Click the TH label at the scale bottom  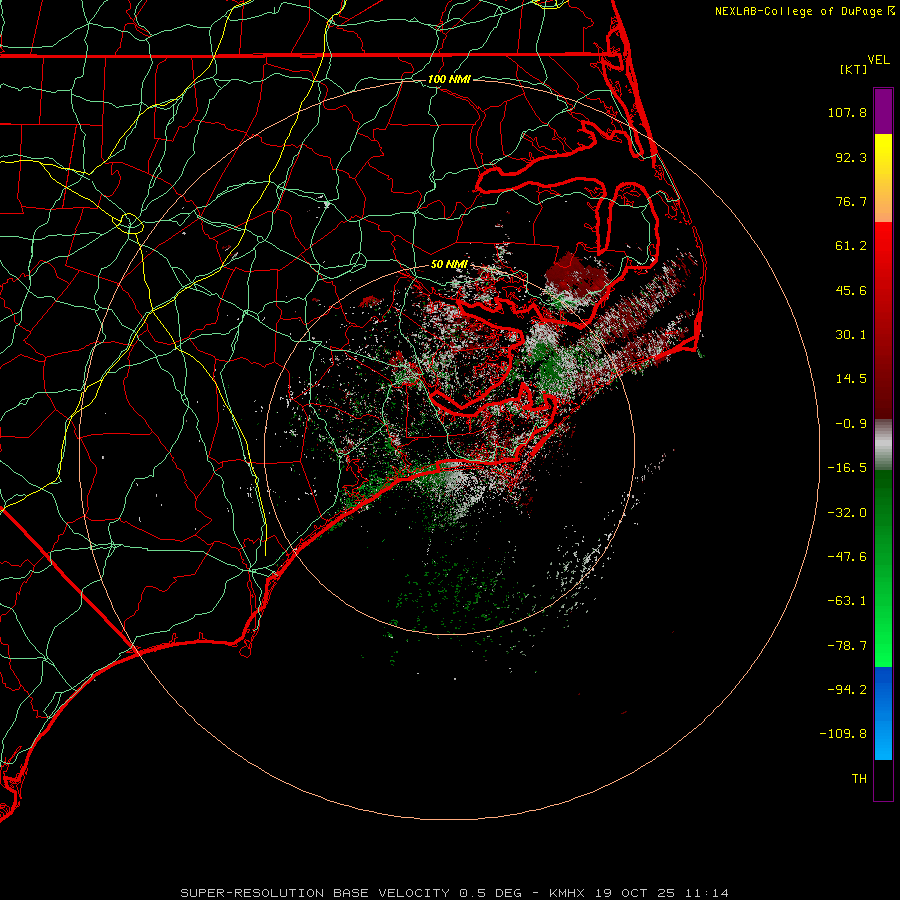coord(859,779)
